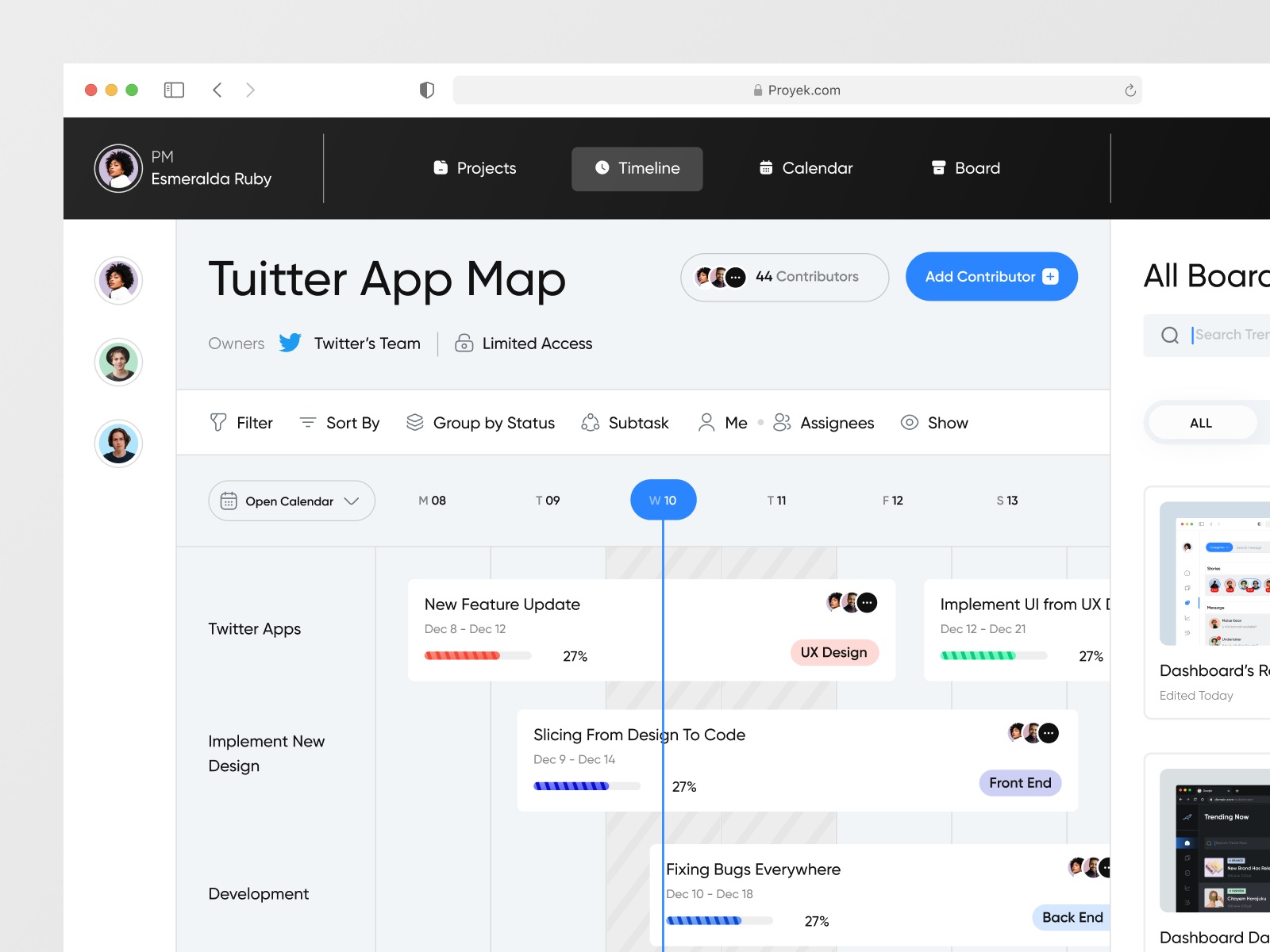Enable the ALL filter in All Boards
Viewport: 1270px width, 952px height.
[x=1201, y=422]
